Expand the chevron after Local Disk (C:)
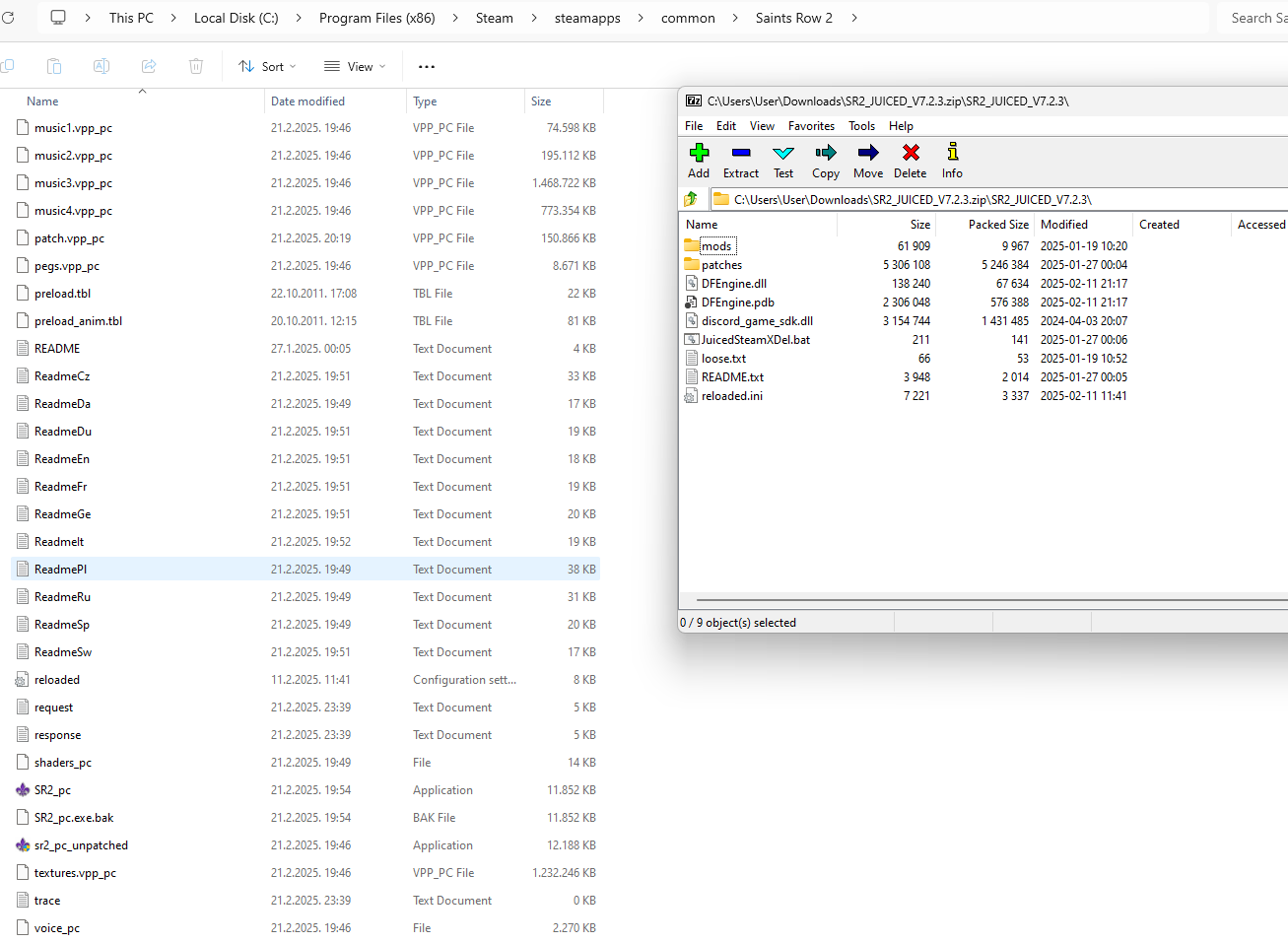Image resolution: width=1288 pixels, height=943 pixels. pyautogui.click(x=299, y=18)
